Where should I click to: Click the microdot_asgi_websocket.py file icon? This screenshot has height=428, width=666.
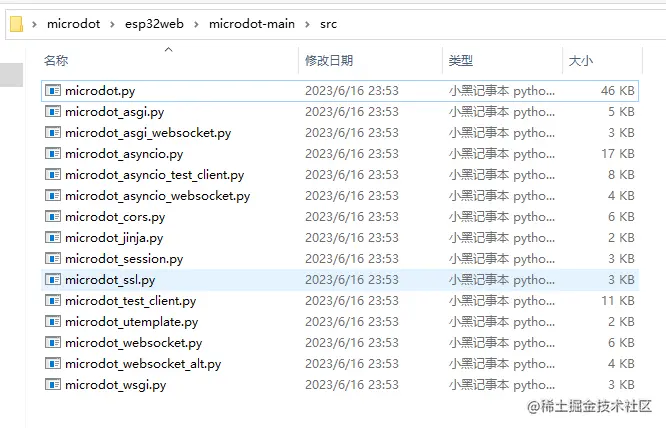53,132
